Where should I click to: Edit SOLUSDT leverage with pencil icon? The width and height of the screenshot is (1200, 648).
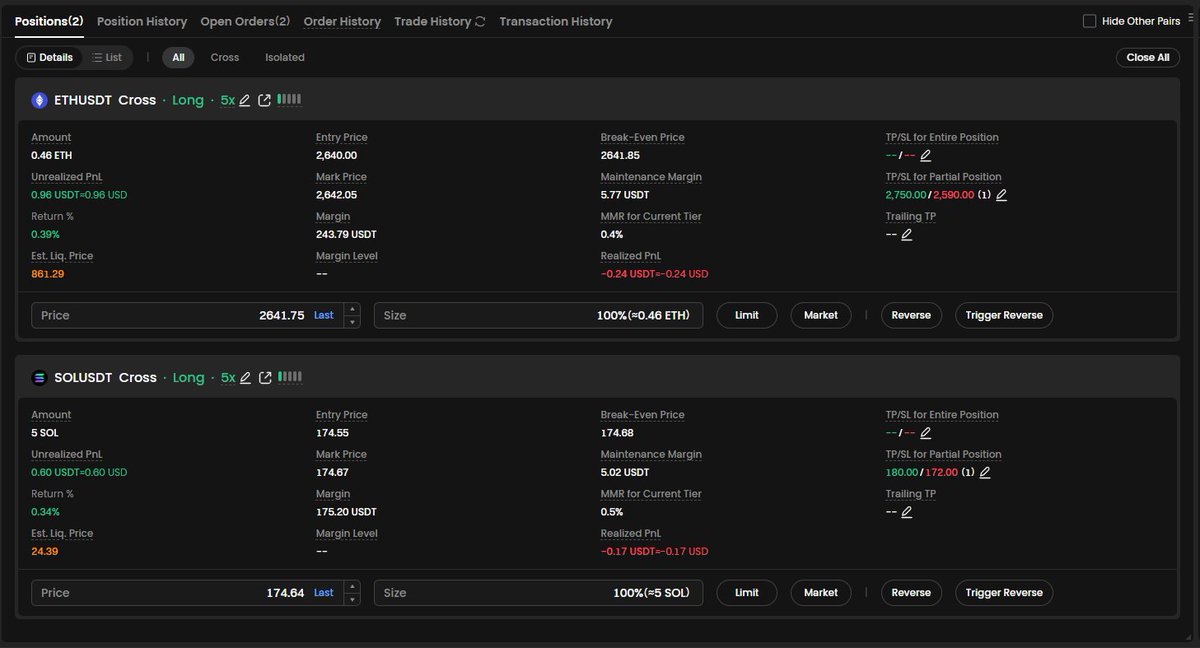coord(245,378)
